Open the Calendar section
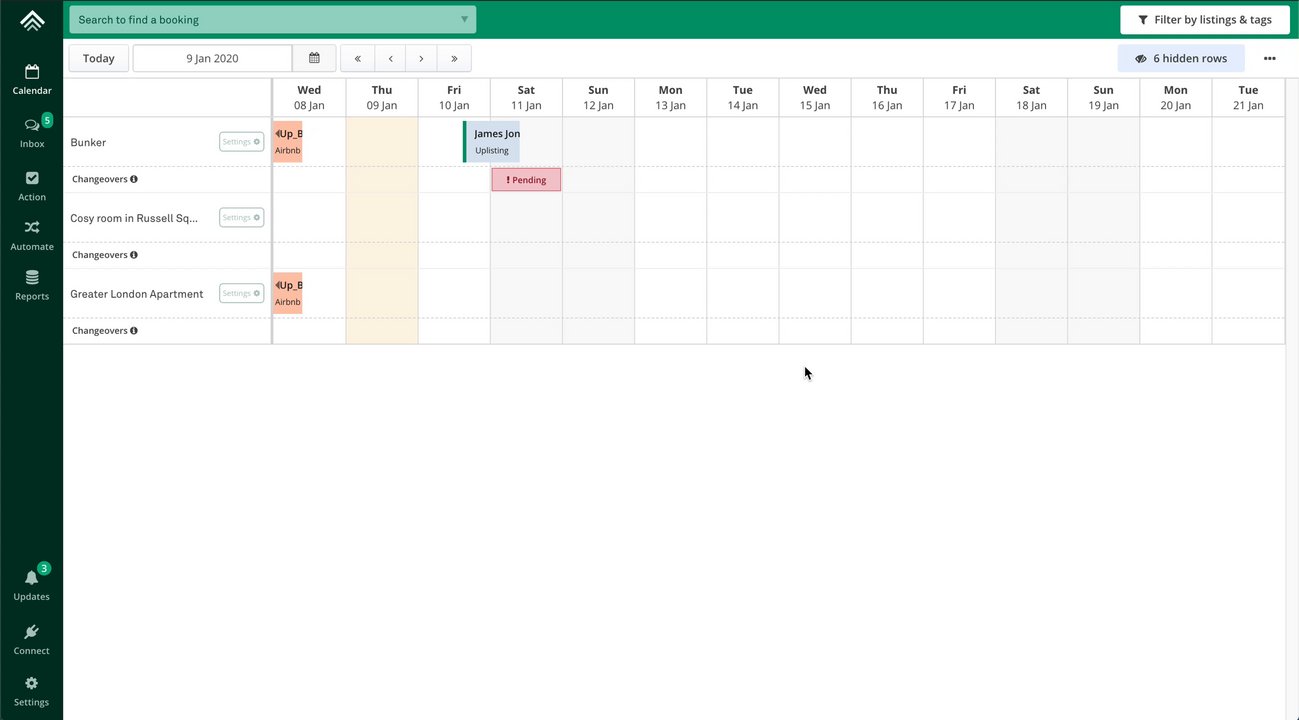 point(31,80)
